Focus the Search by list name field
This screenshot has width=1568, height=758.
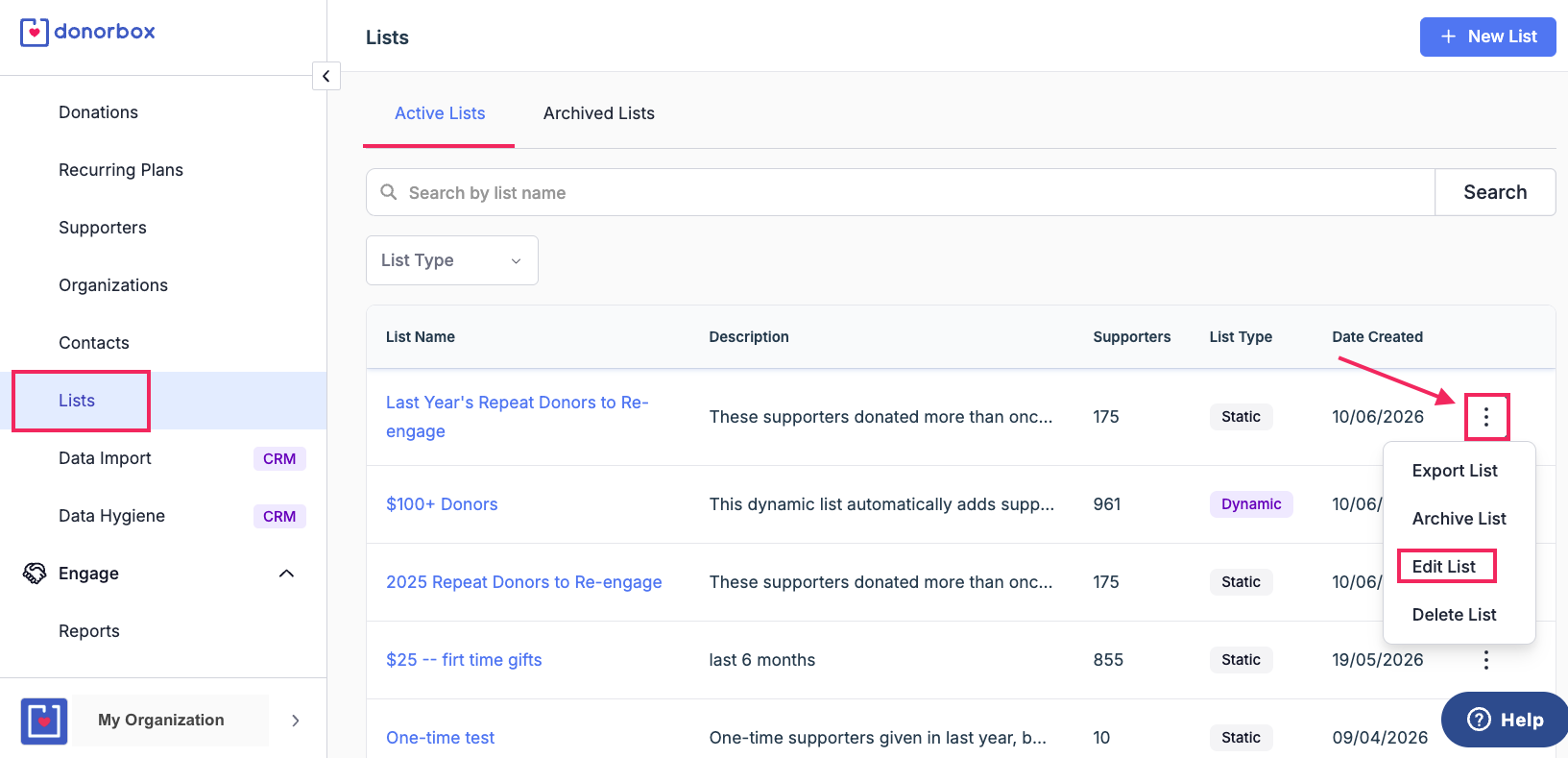pos(901,192)
